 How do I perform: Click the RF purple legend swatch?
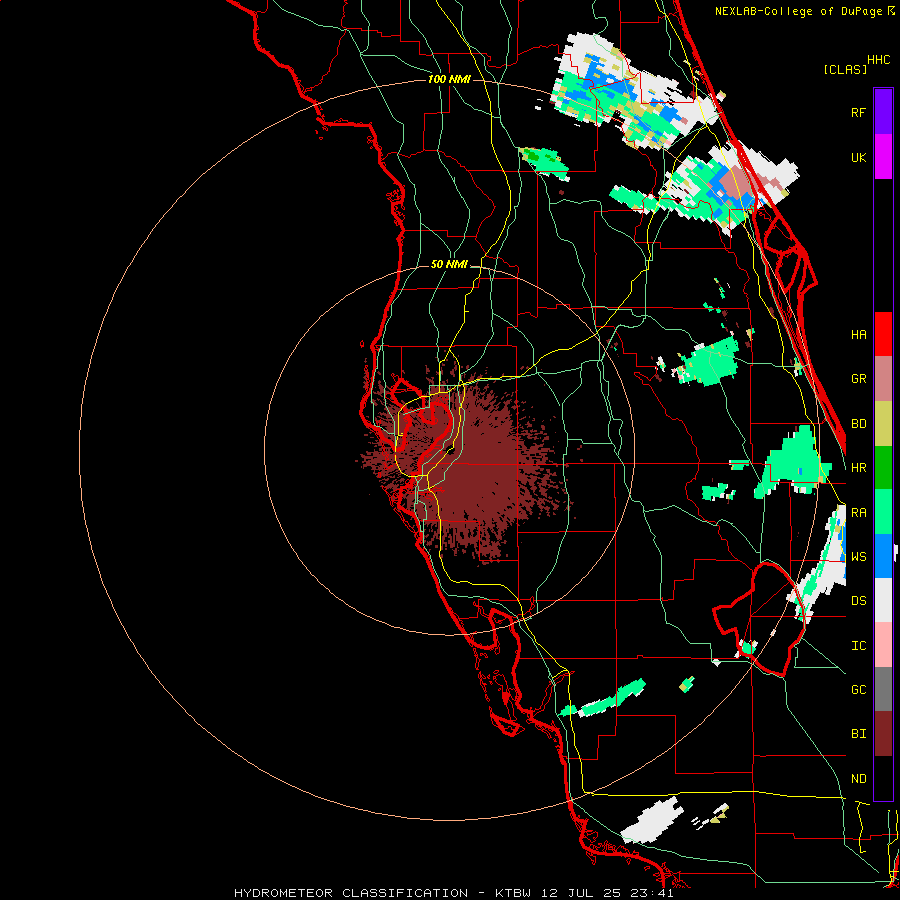click(x=883, y=112)
